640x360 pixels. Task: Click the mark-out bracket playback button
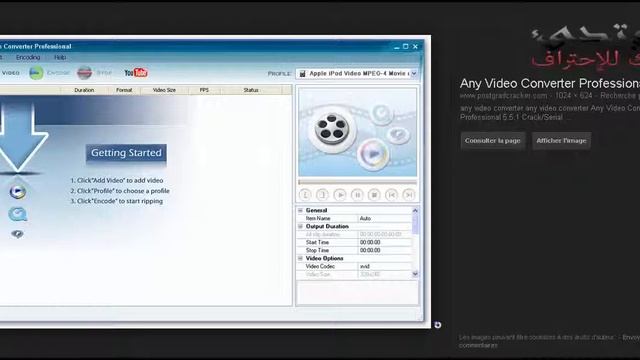pos(322,195)
